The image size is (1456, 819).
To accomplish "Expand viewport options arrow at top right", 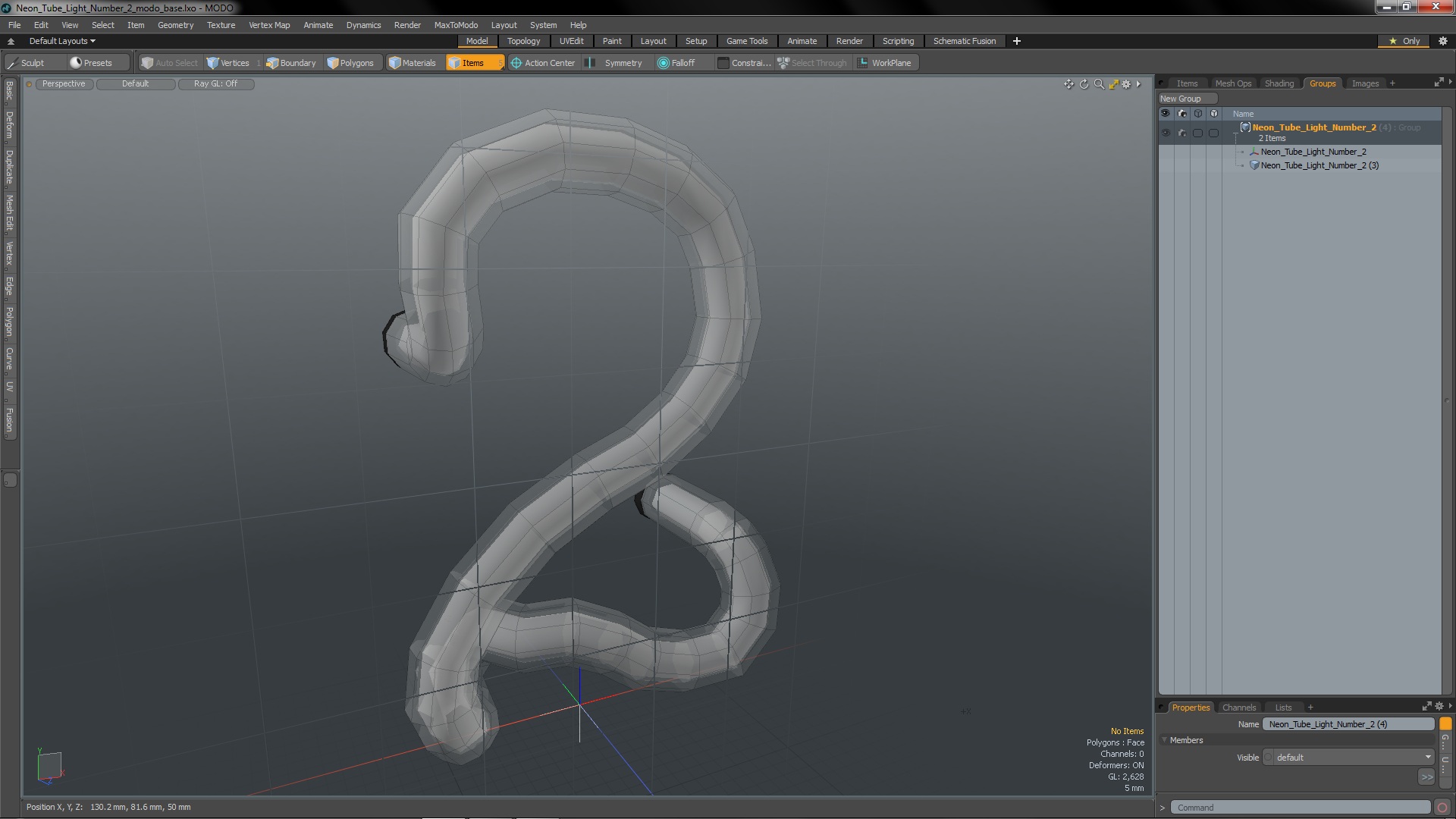I will (1138, 84).
